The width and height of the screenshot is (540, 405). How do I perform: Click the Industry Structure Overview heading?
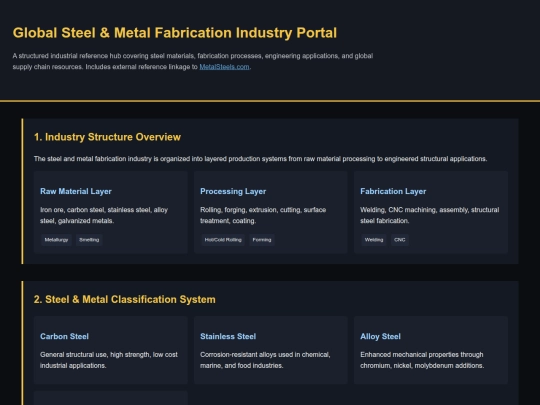(107, 137)
